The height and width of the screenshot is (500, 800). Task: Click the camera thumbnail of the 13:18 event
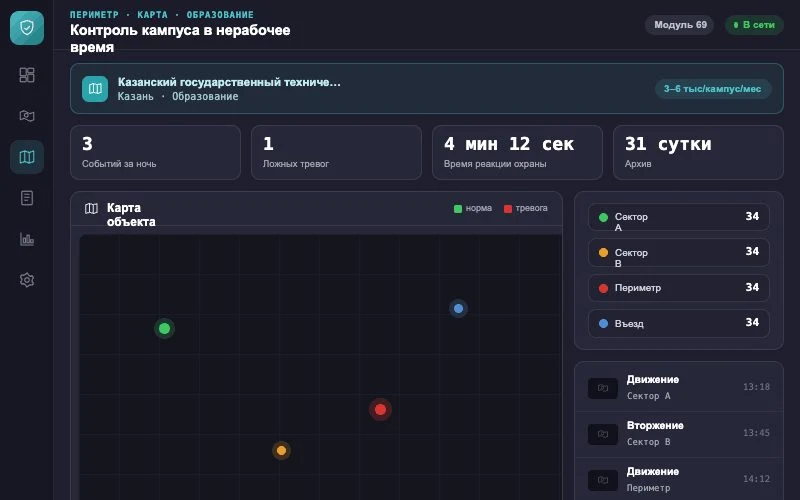pyautogui.click(x=603, y=388)
